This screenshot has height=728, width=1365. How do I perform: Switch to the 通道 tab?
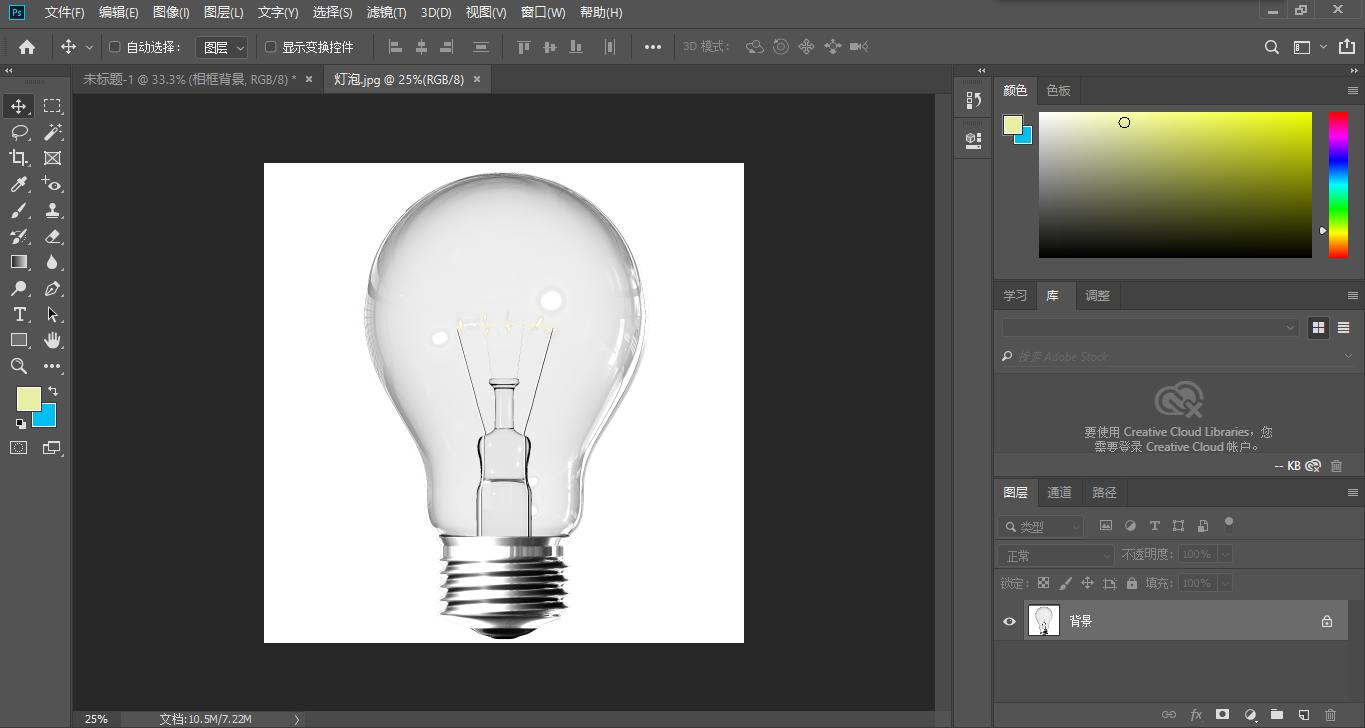click(x=1059, y=492)
